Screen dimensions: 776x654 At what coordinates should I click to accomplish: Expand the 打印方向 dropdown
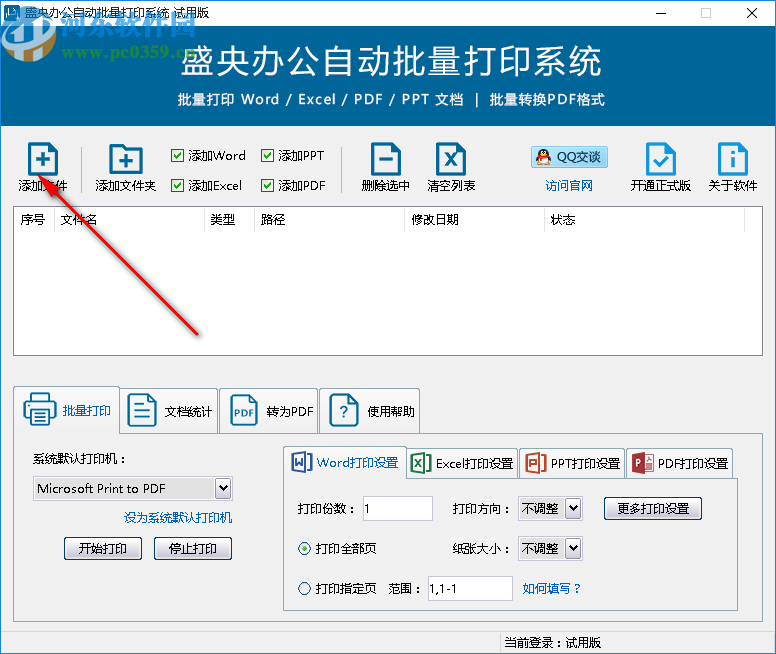(573, 508)
